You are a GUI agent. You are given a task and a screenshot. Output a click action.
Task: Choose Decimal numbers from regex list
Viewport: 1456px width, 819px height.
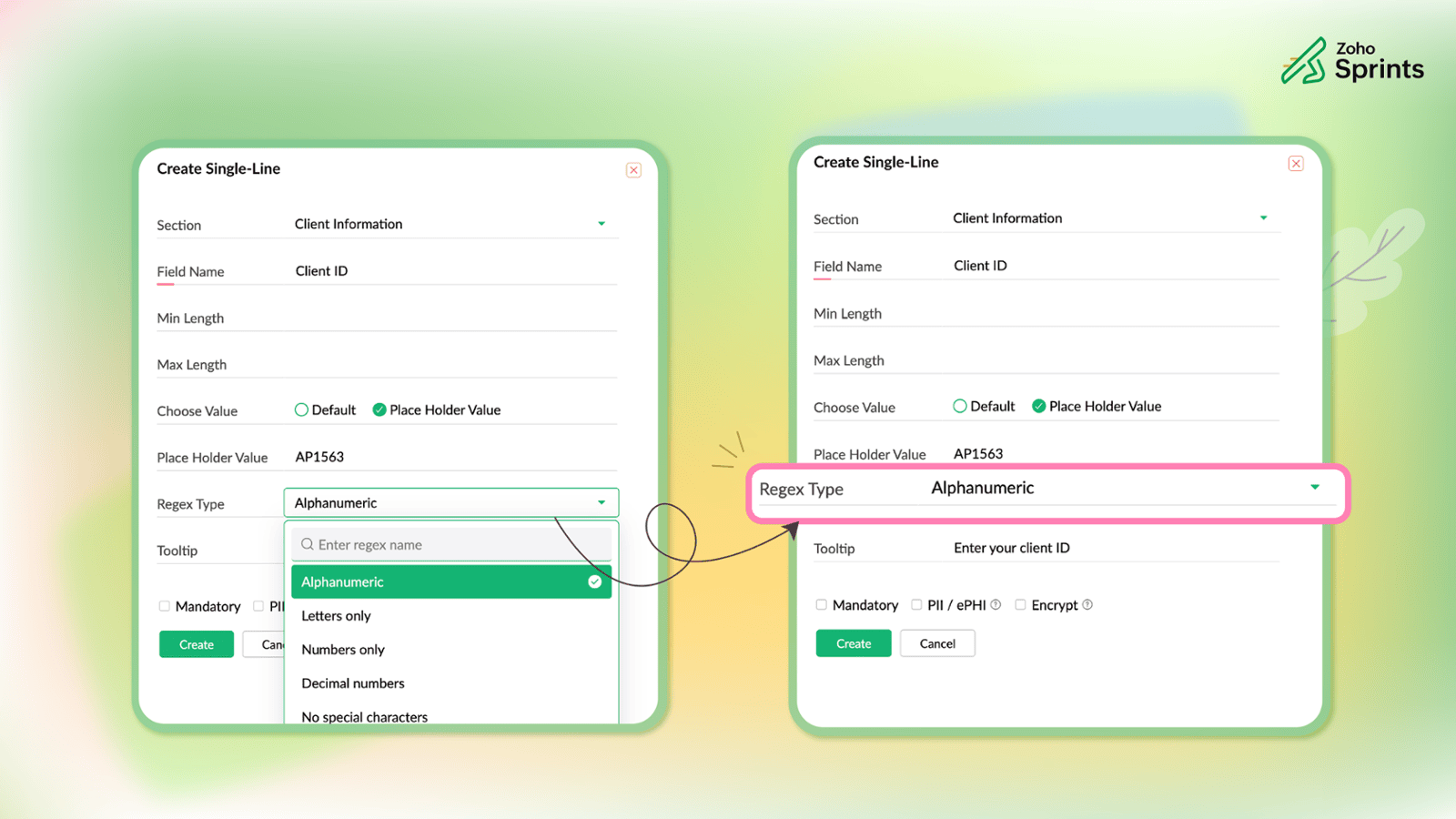click(353, 683)
